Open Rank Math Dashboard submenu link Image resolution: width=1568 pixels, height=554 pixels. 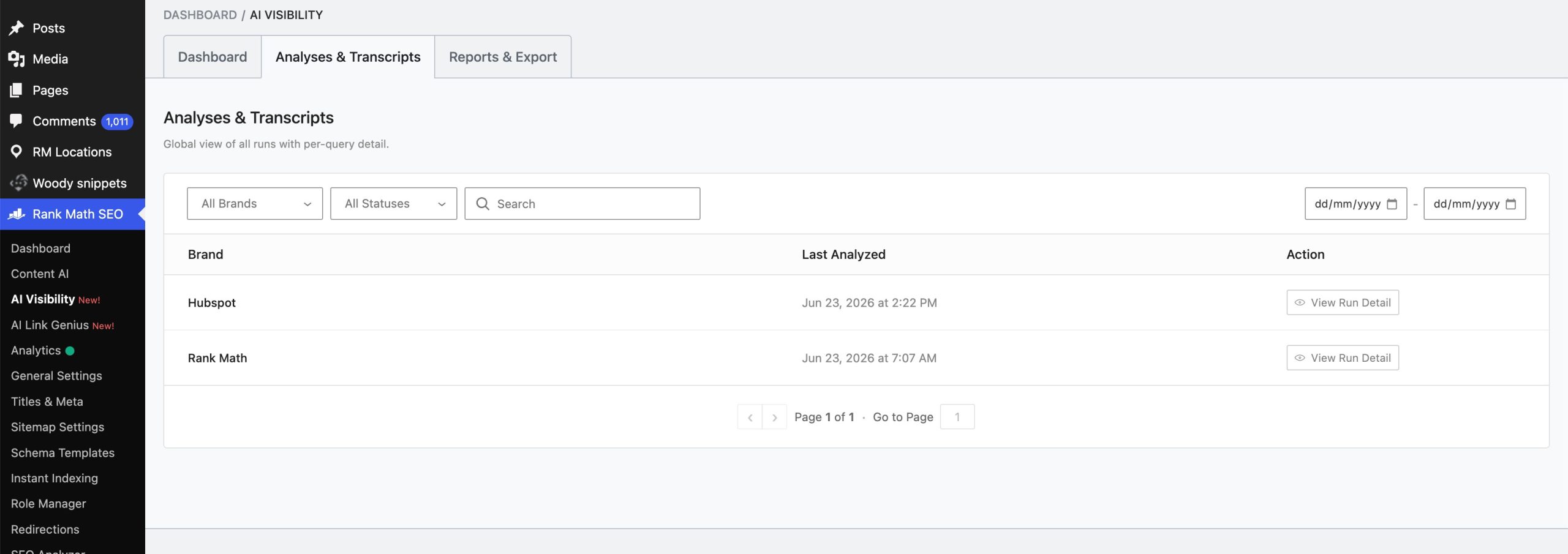point(40,249)
